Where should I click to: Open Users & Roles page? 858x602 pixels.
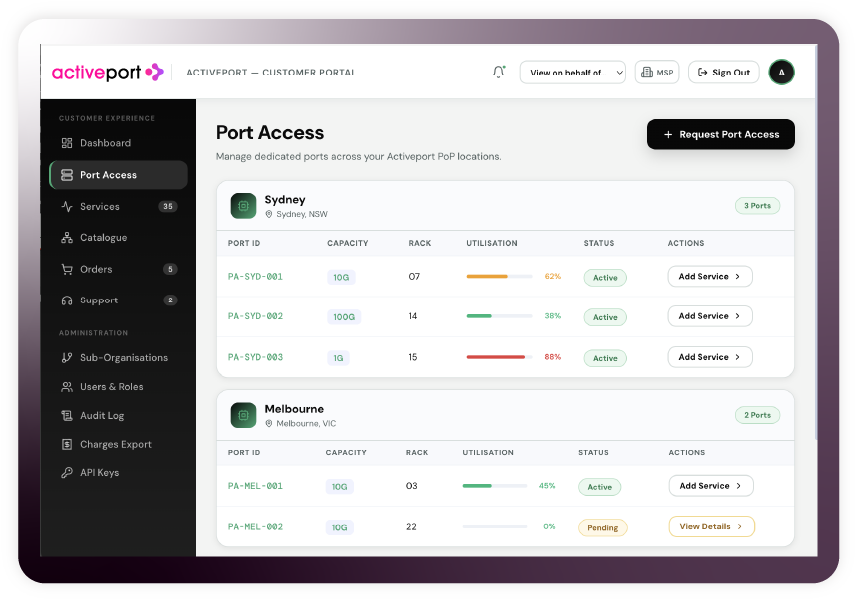point(118,386)
